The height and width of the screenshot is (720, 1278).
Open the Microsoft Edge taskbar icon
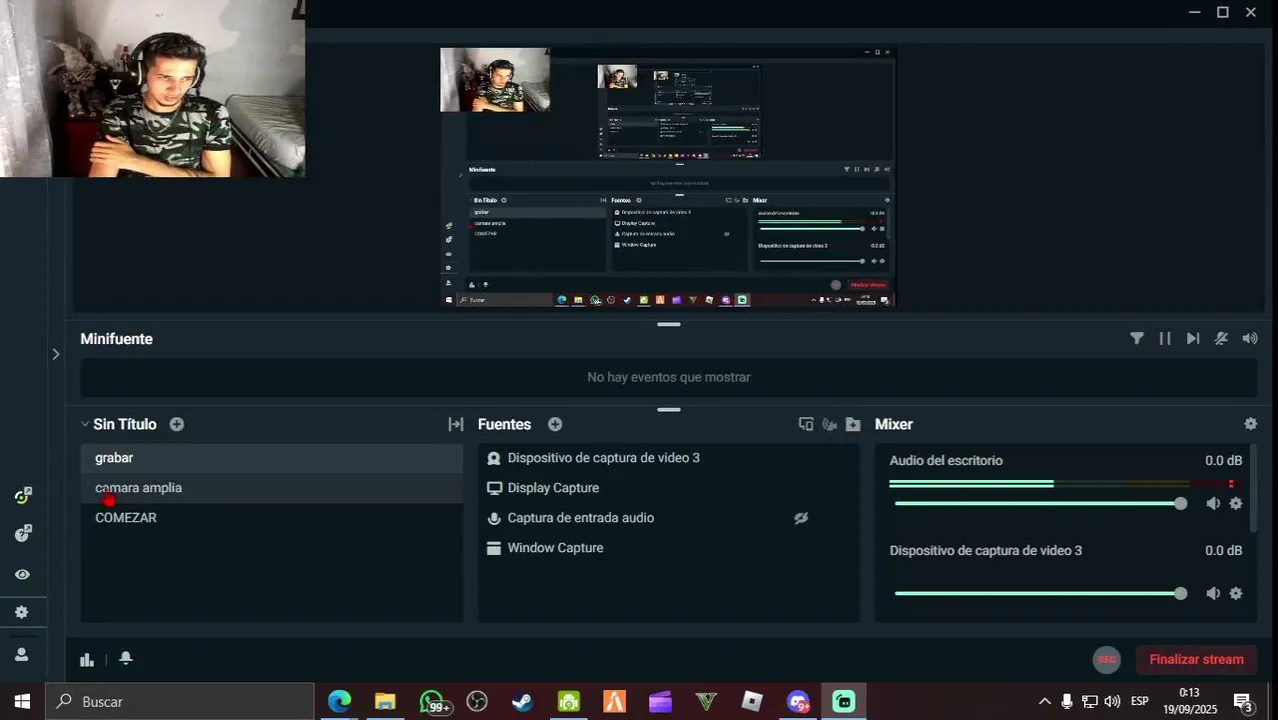(340, 702)
